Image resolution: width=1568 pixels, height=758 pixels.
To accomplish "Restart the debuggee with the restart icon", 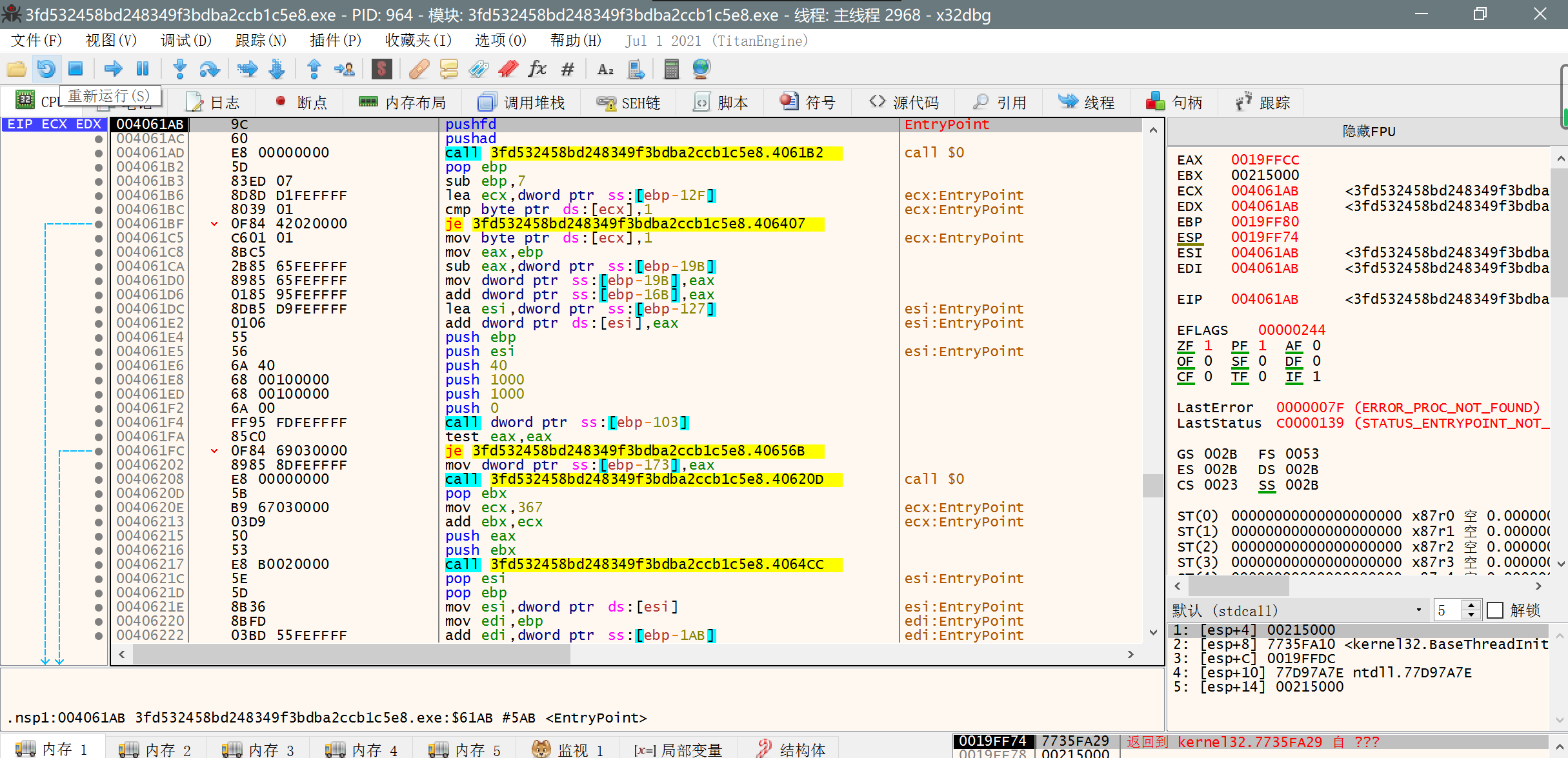I will [46, 69].
